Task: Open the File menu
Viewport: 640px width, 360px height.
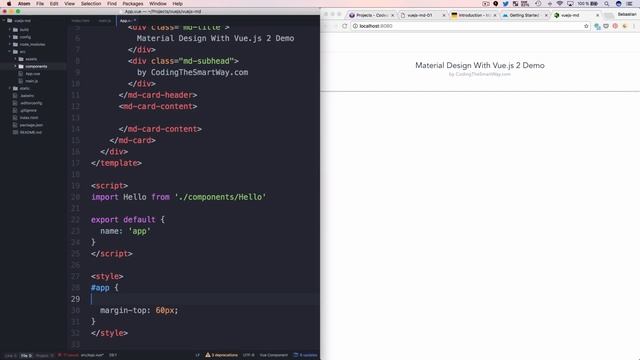Action: point(40,4)
